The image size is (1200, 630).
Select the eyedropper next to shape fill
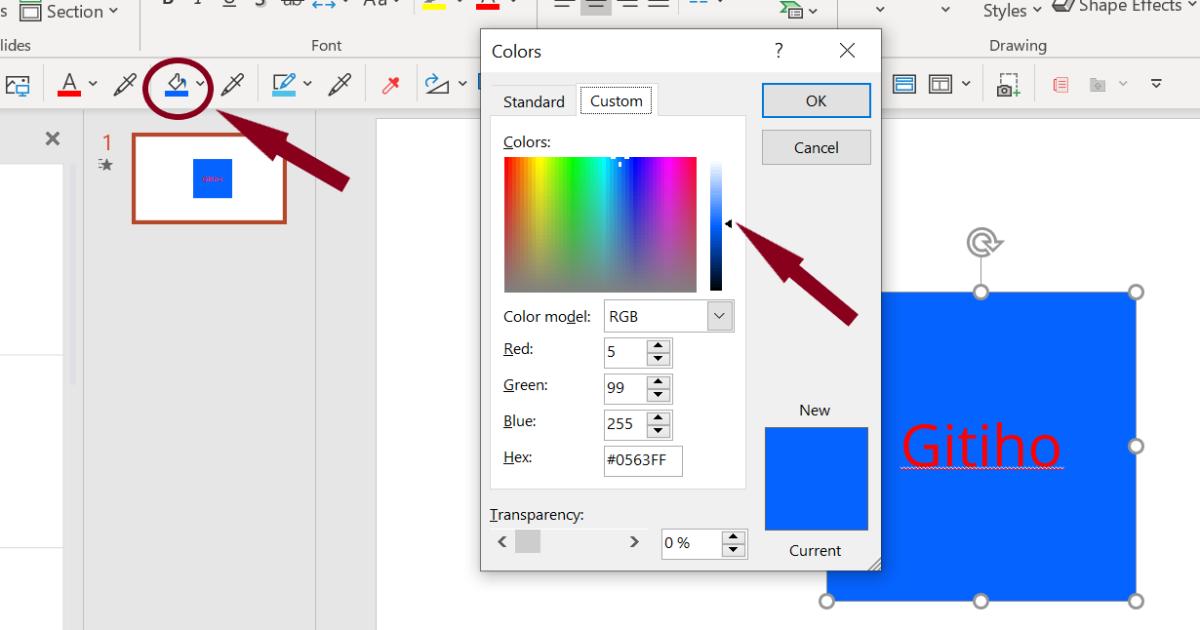coord(232,84)
